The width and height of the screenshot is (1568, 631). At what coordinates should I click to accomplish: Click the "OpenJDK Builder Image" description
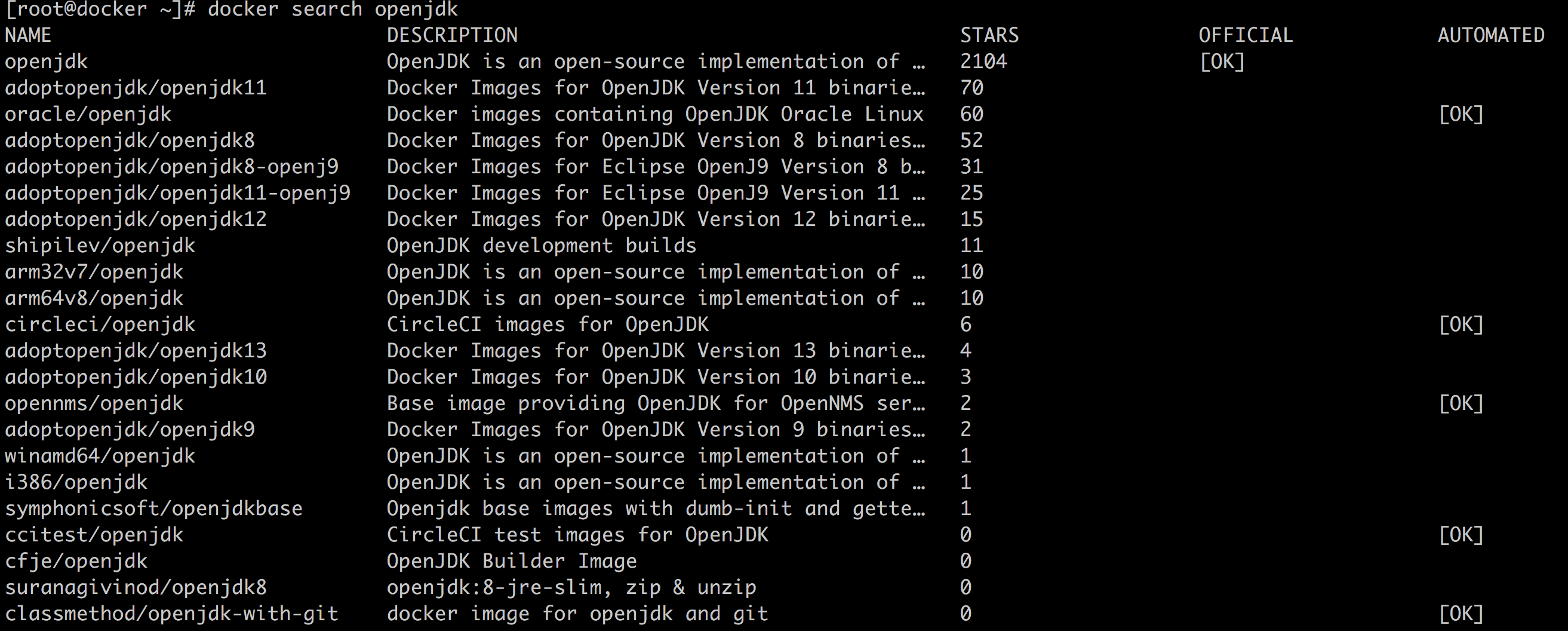coord(511,561)
